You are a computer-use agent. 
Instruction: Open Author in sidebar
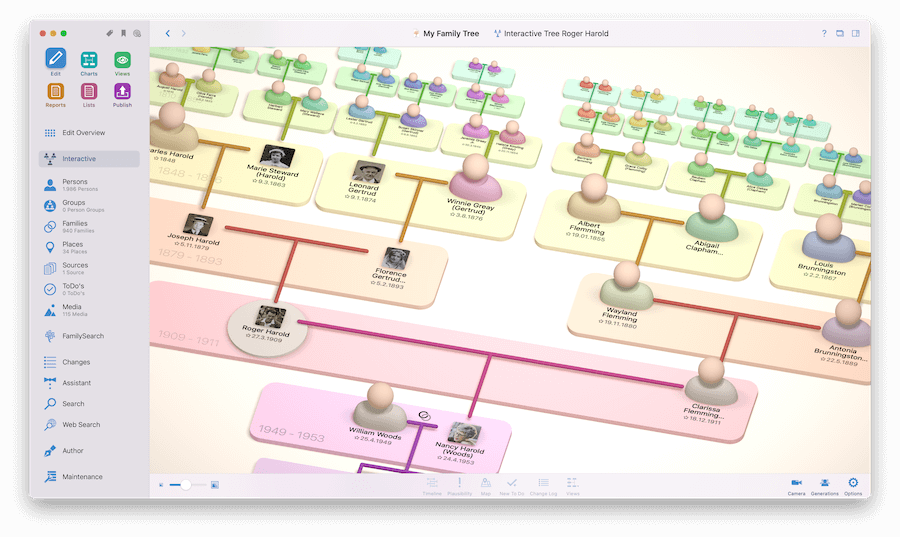coord(90,451)
